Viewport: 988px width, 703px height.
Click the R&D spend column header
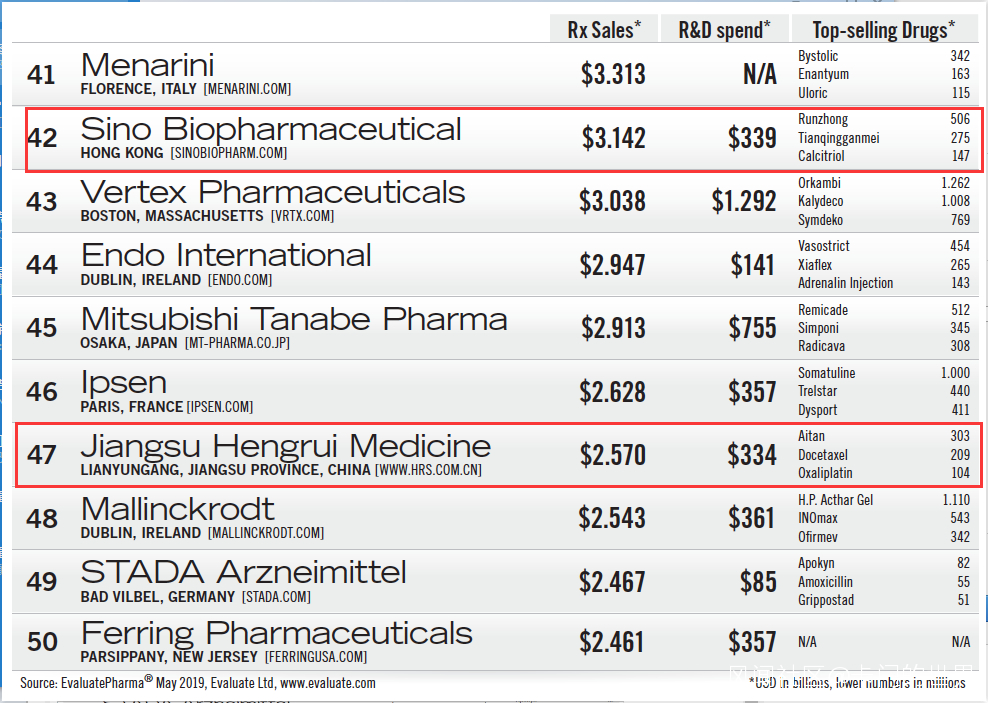point(725,30)
